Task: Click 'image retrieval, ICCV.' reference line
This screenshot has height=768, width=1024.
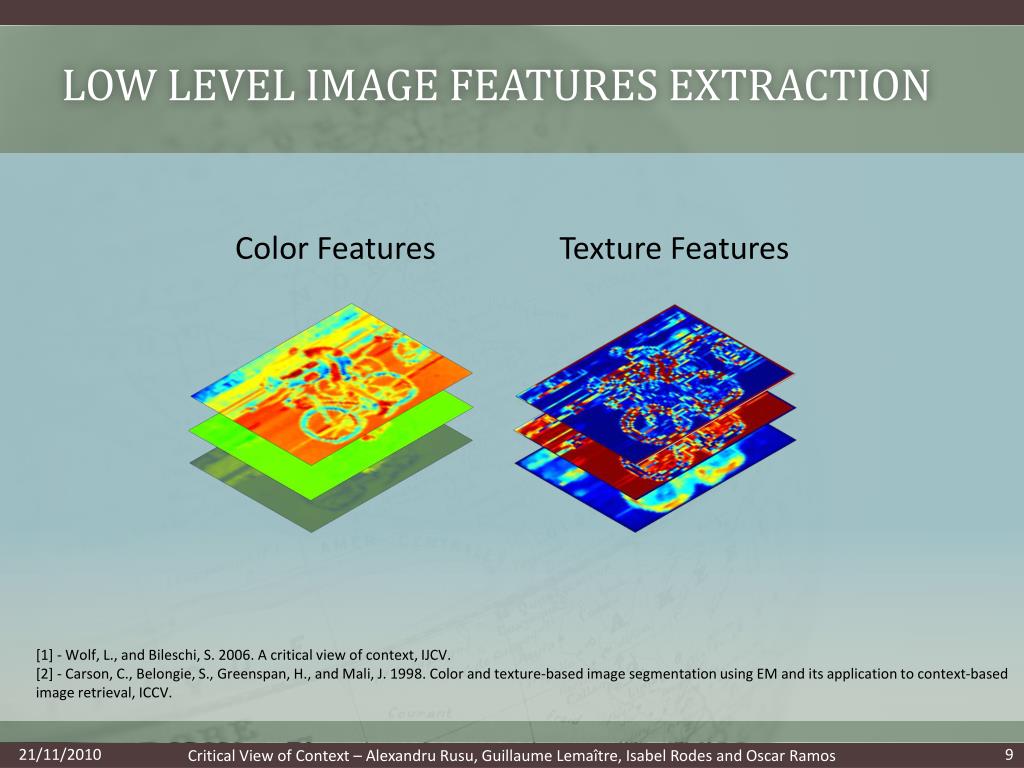Action: (x=104, y=692)
